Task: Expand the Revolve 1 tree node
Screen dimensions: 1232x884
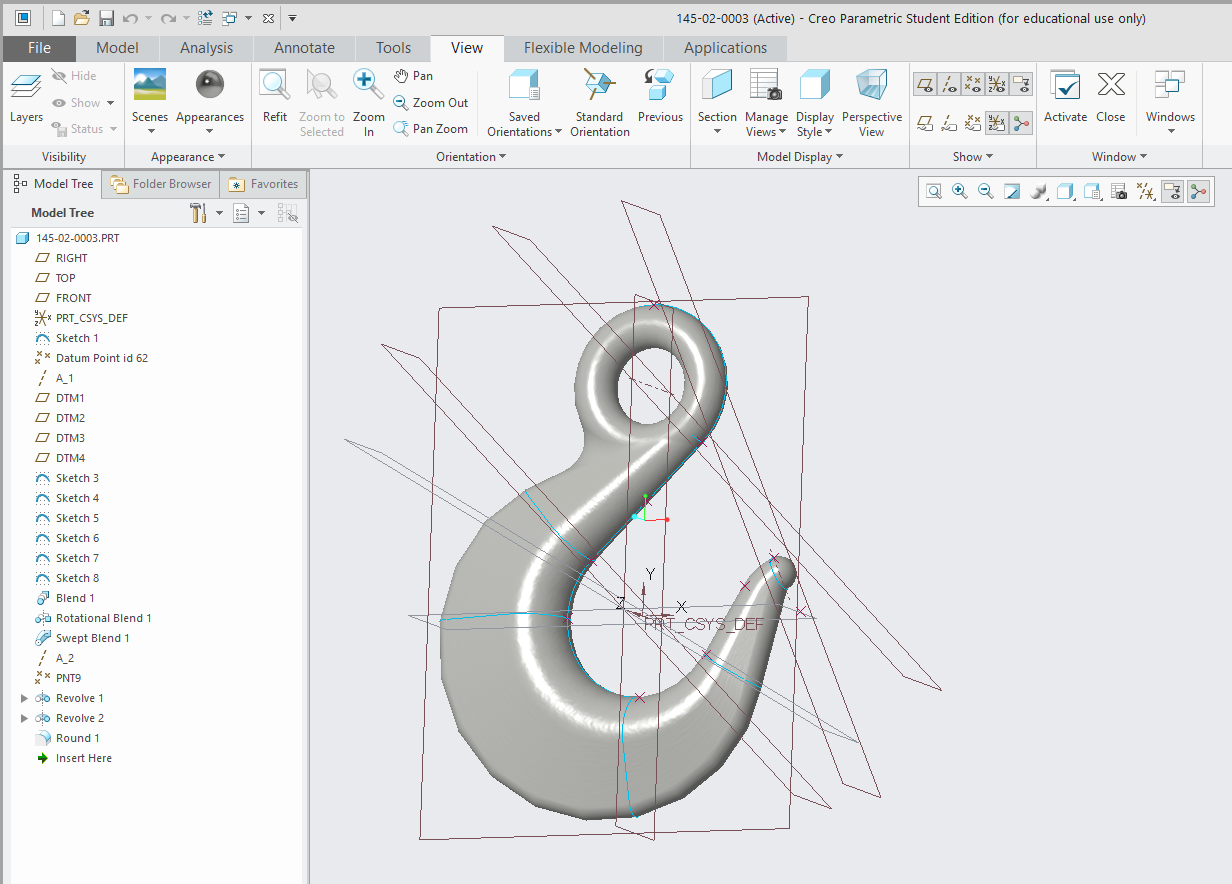Action: pos(24,698)
